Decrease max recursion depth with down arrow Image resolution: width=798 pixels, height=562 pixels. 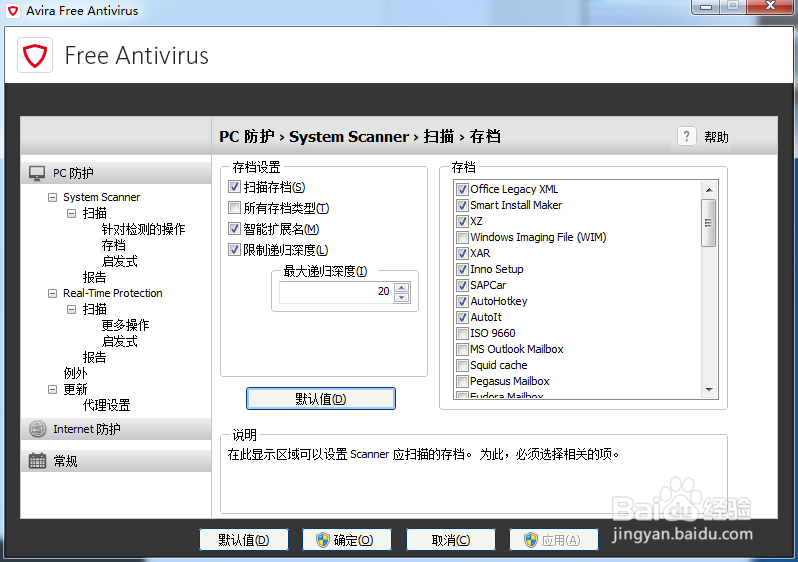402,297
